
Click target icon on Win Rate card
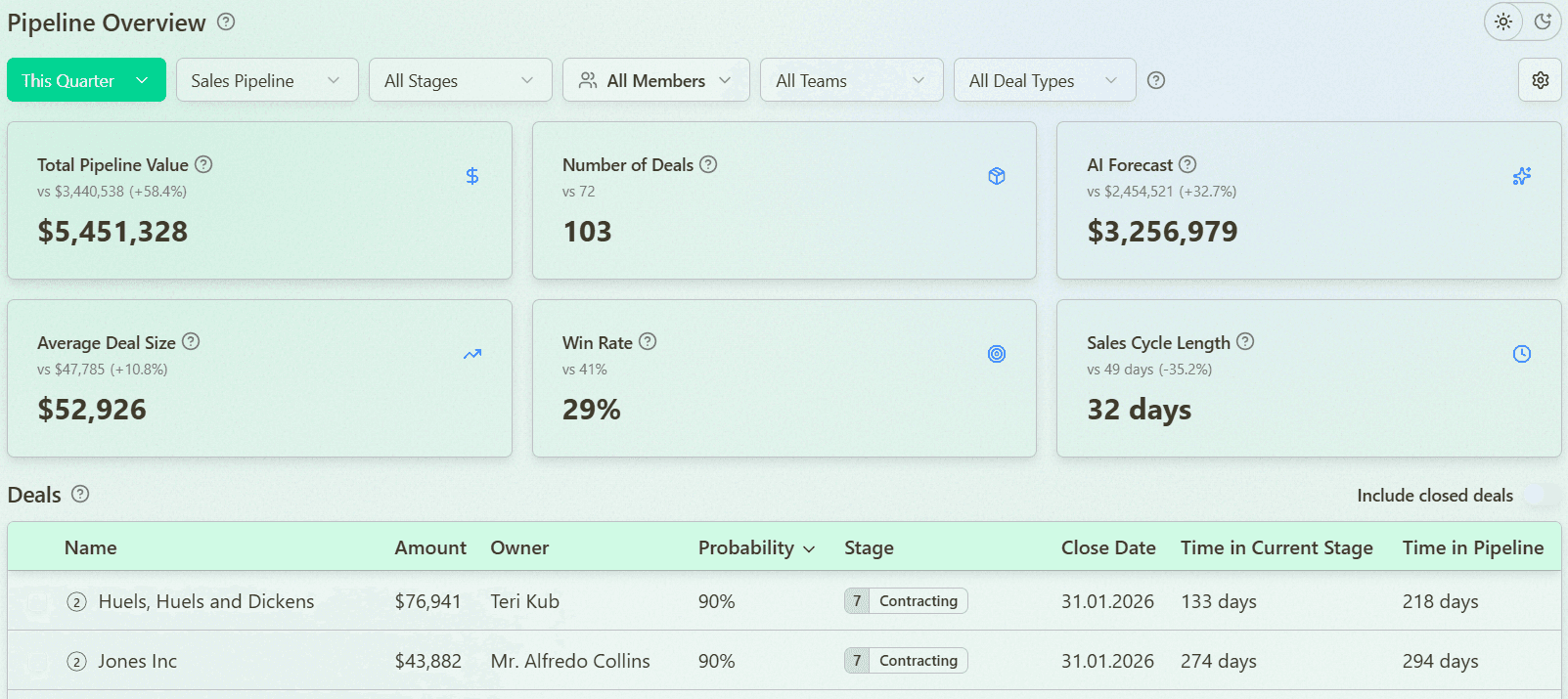click(997, 354)
